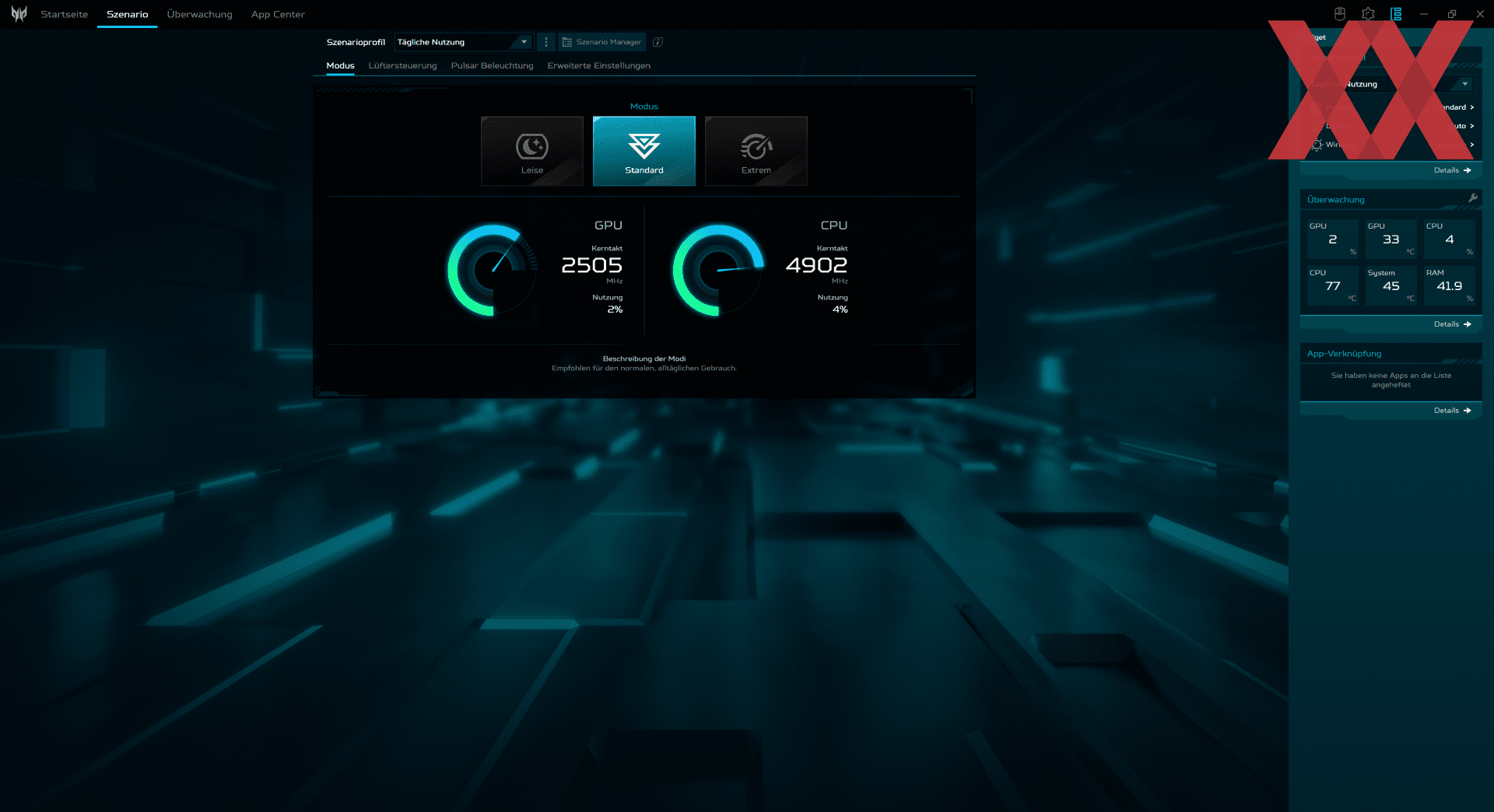Click the Überwachung widget header label

click(1336, 200)
